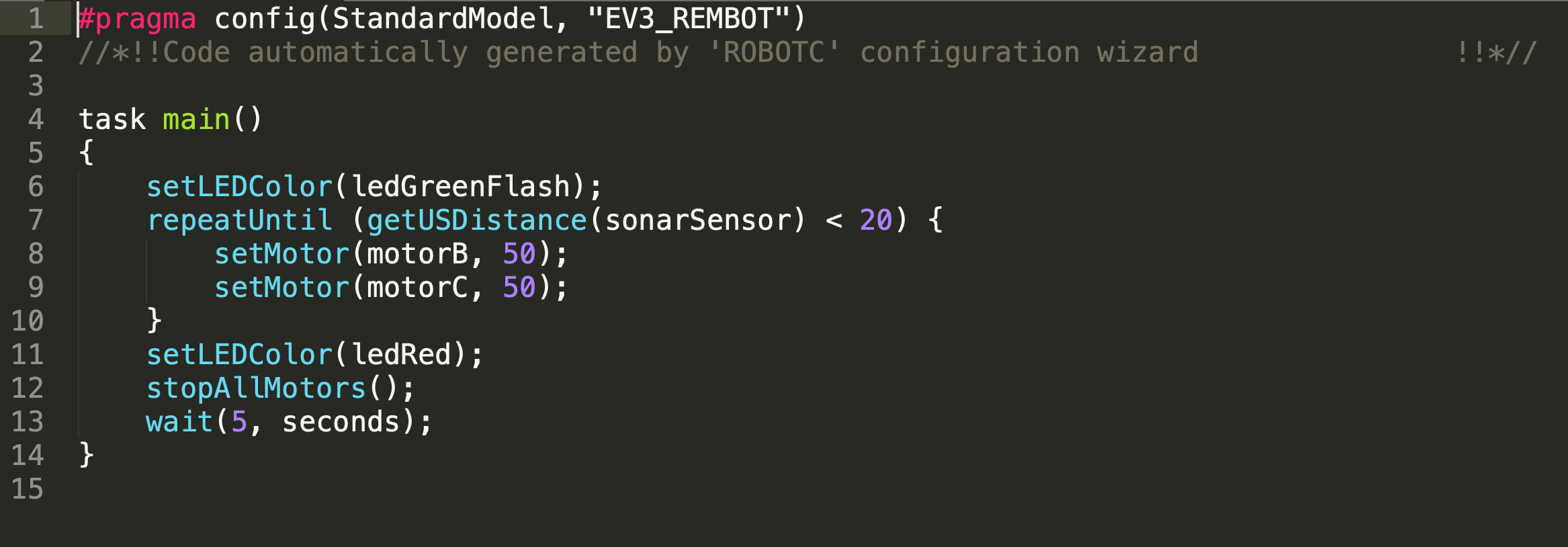Click the ledRed argument
This screenshot has height=547, width=1568.
coord(402,355)
